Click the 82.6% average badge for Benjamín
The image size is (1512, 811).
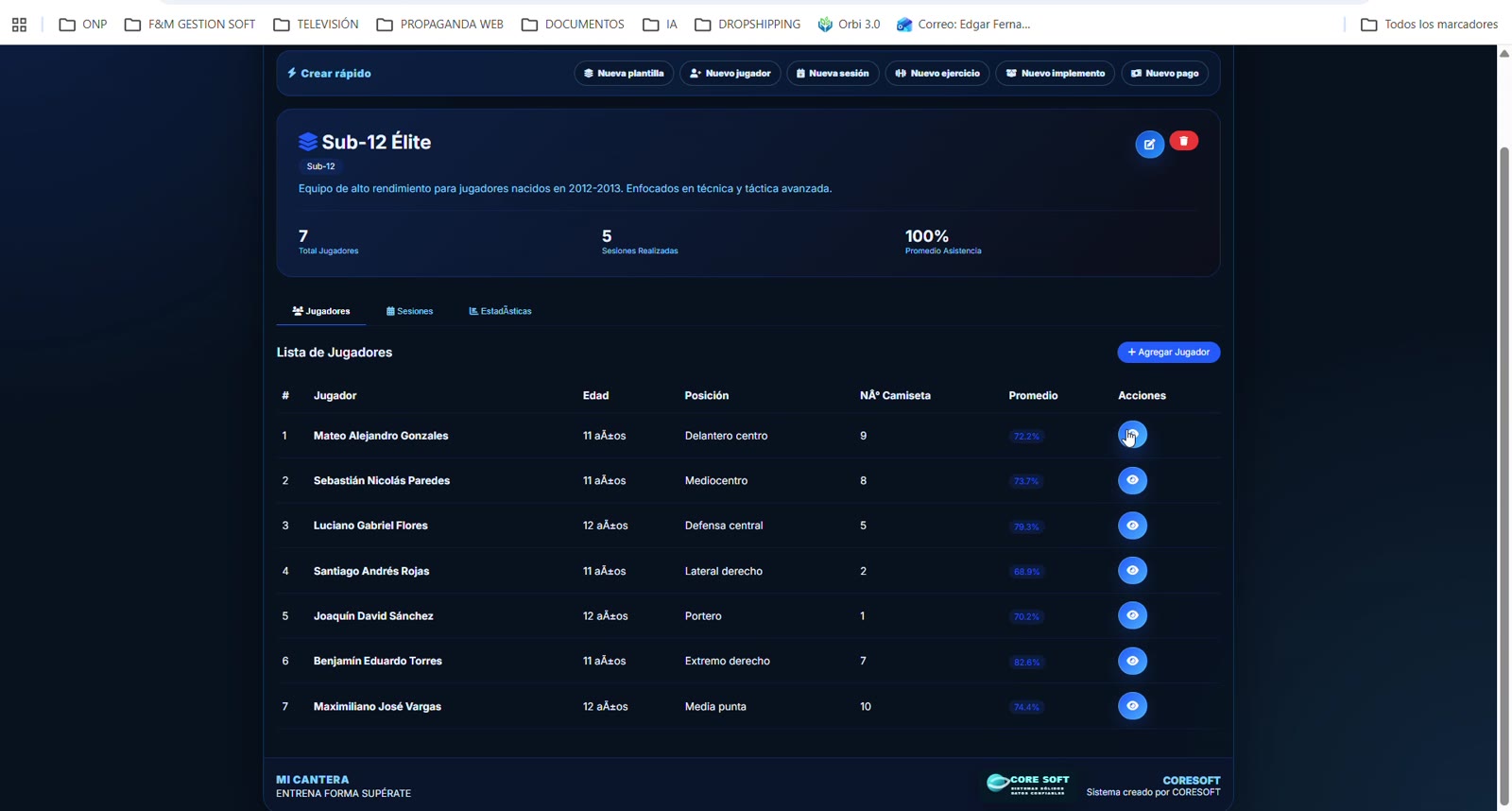[x=1026, y=662]
